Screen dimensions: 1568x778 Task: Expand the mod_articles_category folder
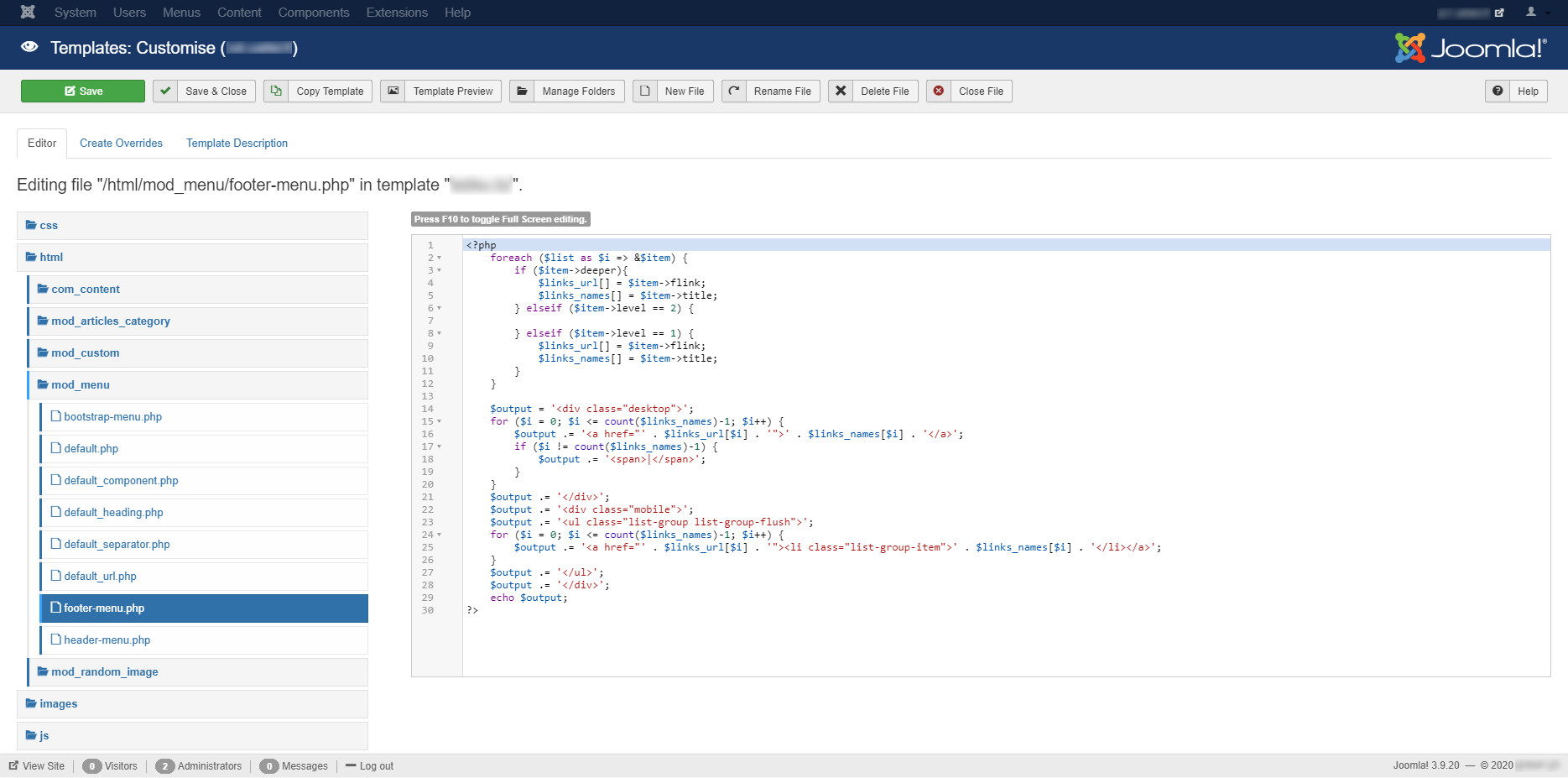110,321
